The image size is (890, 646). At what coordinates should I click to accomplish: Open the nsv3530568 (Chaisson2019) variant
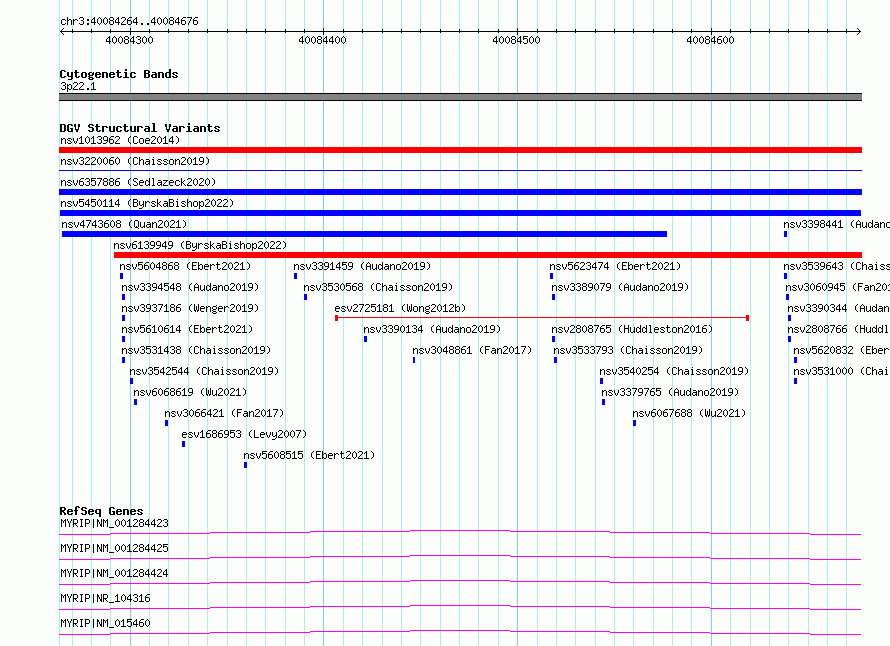click(379, 287)
